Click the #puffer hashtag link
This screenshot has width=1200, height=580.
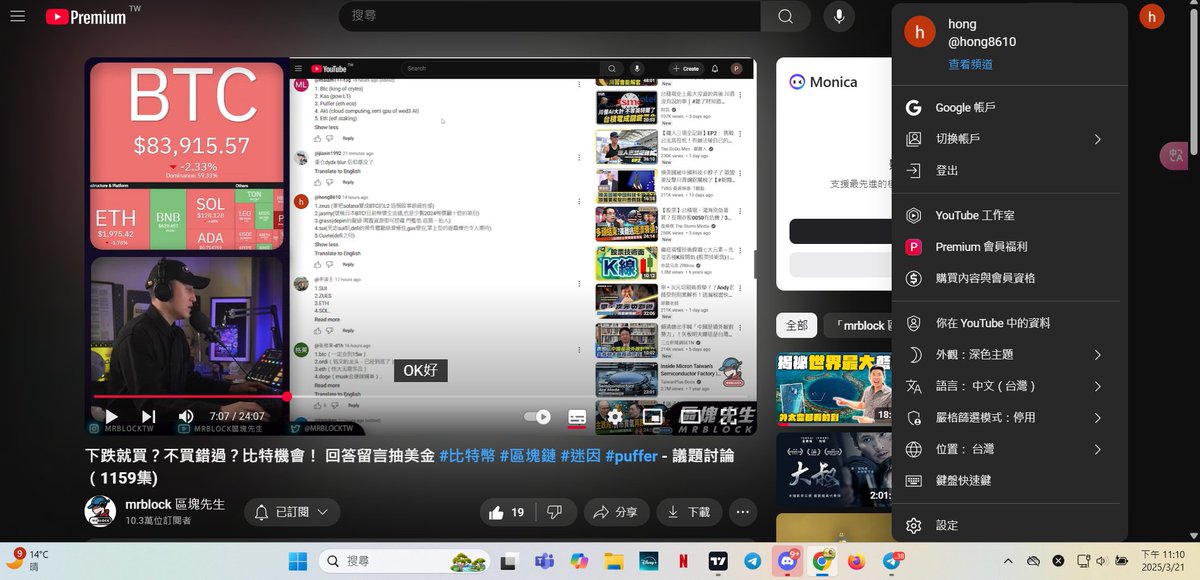tap(632, 455)
